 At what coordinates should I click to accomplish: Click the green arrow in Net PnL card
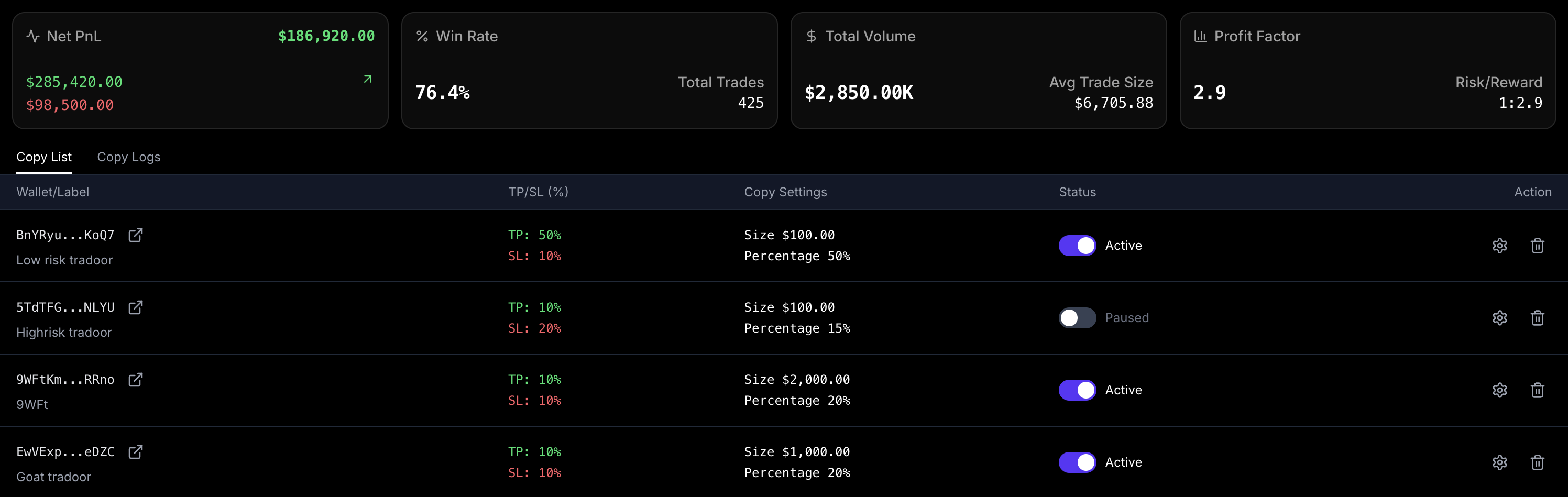(366, 79)
